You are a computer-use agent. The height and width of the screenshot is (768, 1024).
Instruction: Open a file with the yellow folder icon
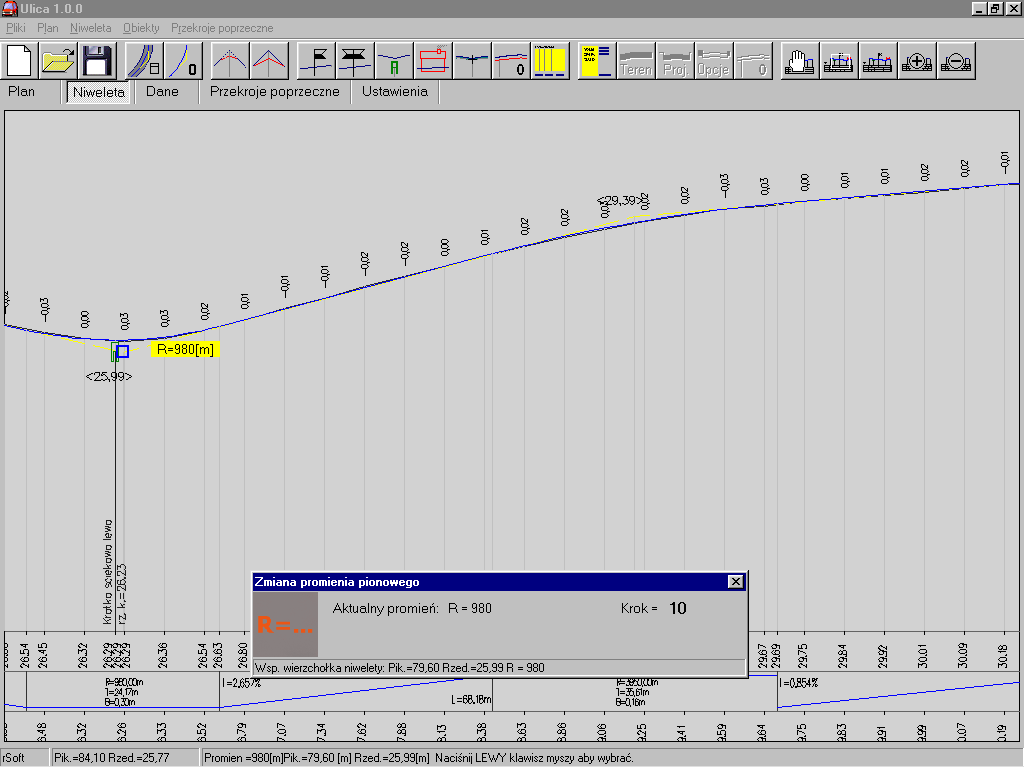click(x=59, y=61)
